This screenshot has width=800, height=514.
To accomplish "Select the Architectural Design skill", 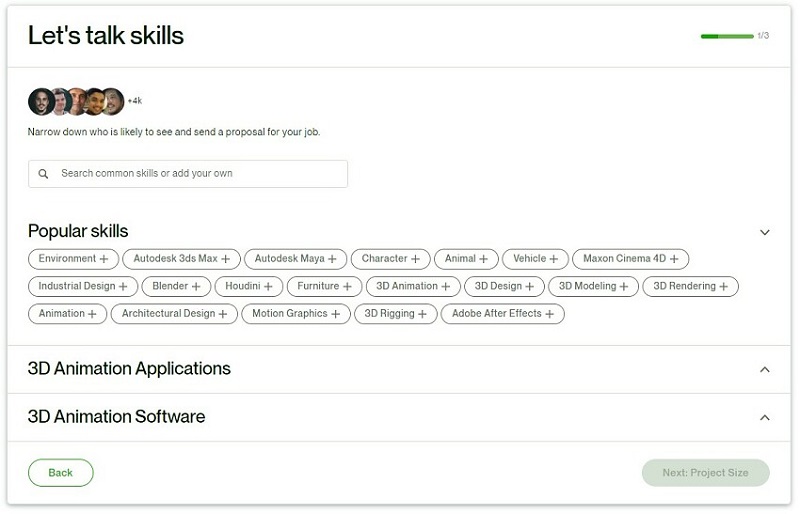I will tap(174, 314).
